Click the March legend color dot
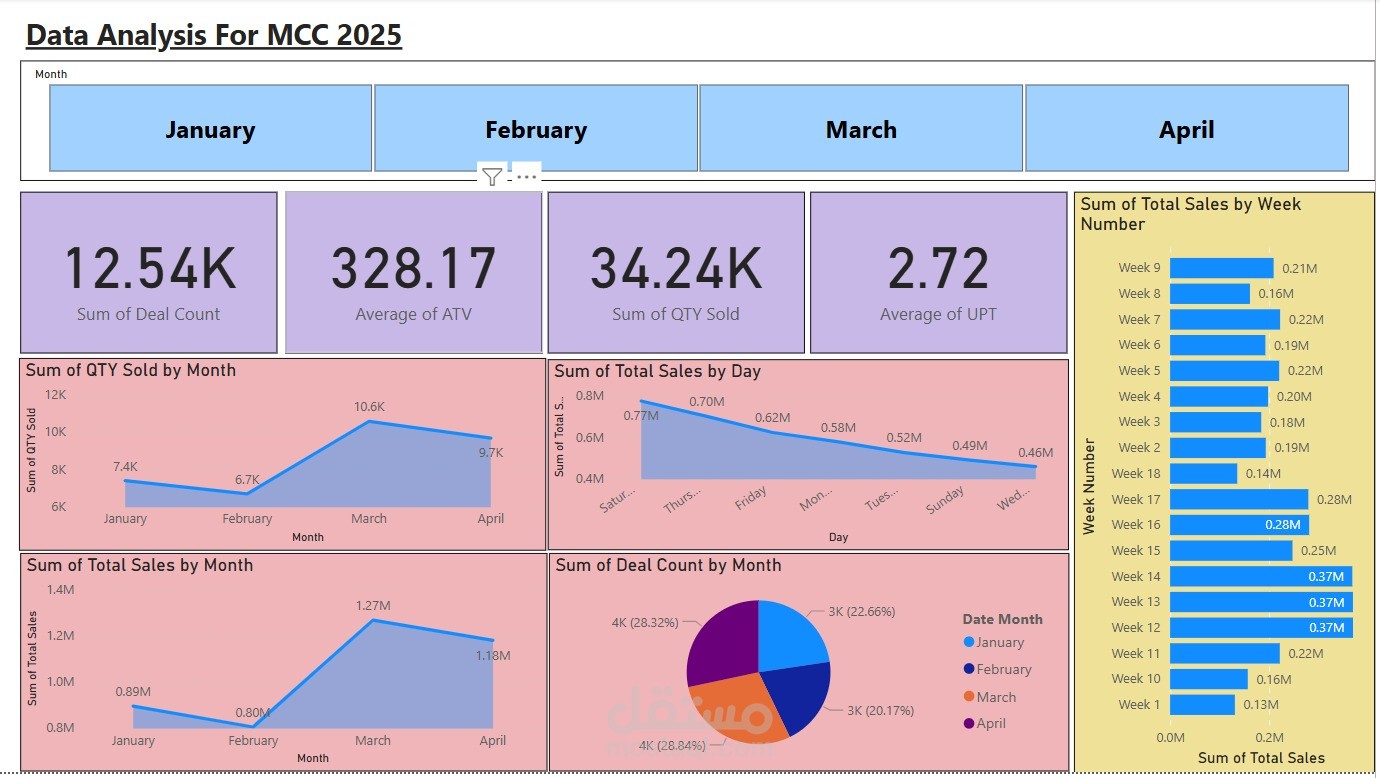The height and width of the screenshot is (778, 1380). [x=969, y=697]
